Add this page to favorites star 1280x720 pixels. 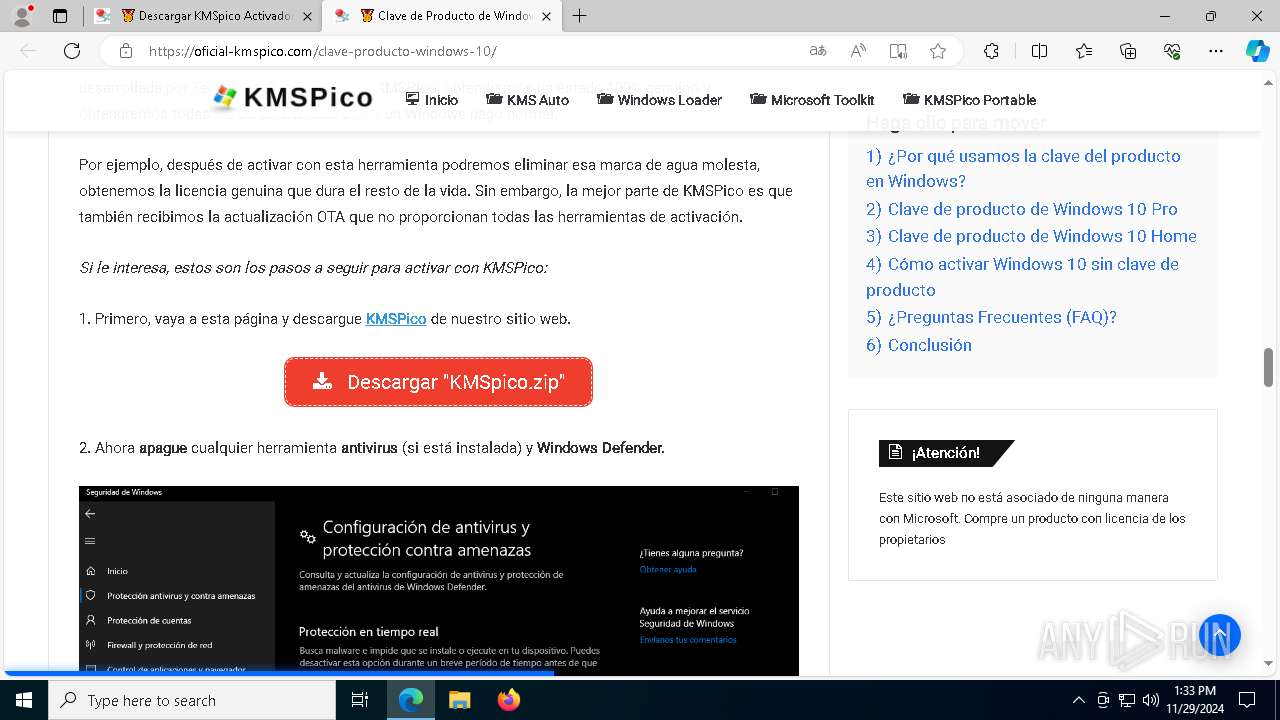pos(938,51)
